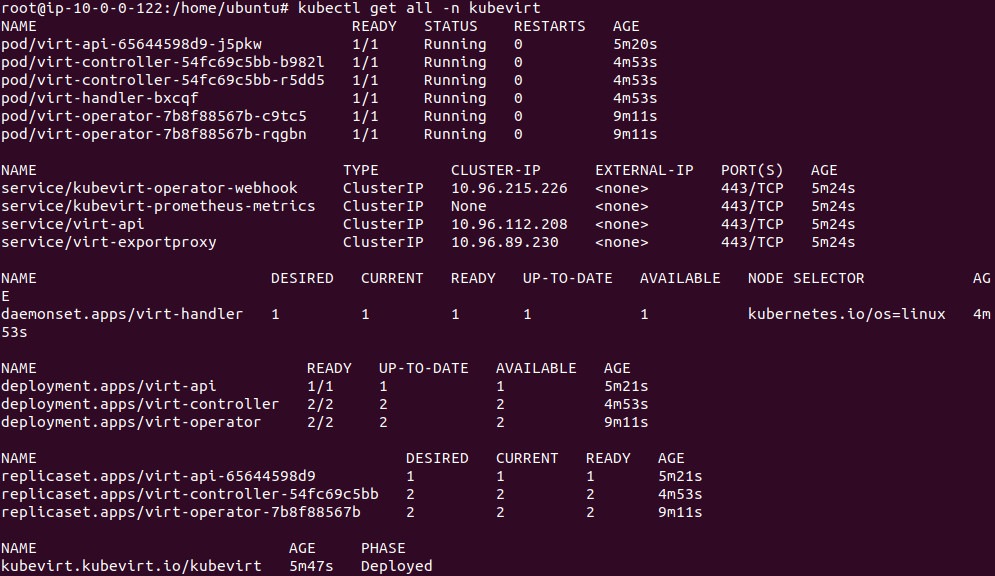This screenshot has height=576, width=995.
Task: Click the command 'kubectl get all -n kubevirt'
Action: 419,8
